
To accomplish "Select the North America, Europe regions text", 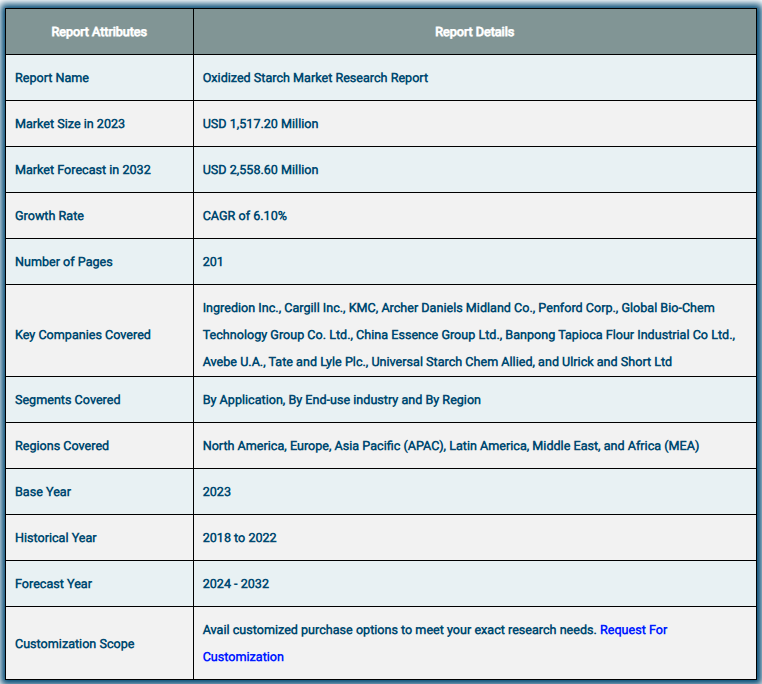I will tap(451, 446).
